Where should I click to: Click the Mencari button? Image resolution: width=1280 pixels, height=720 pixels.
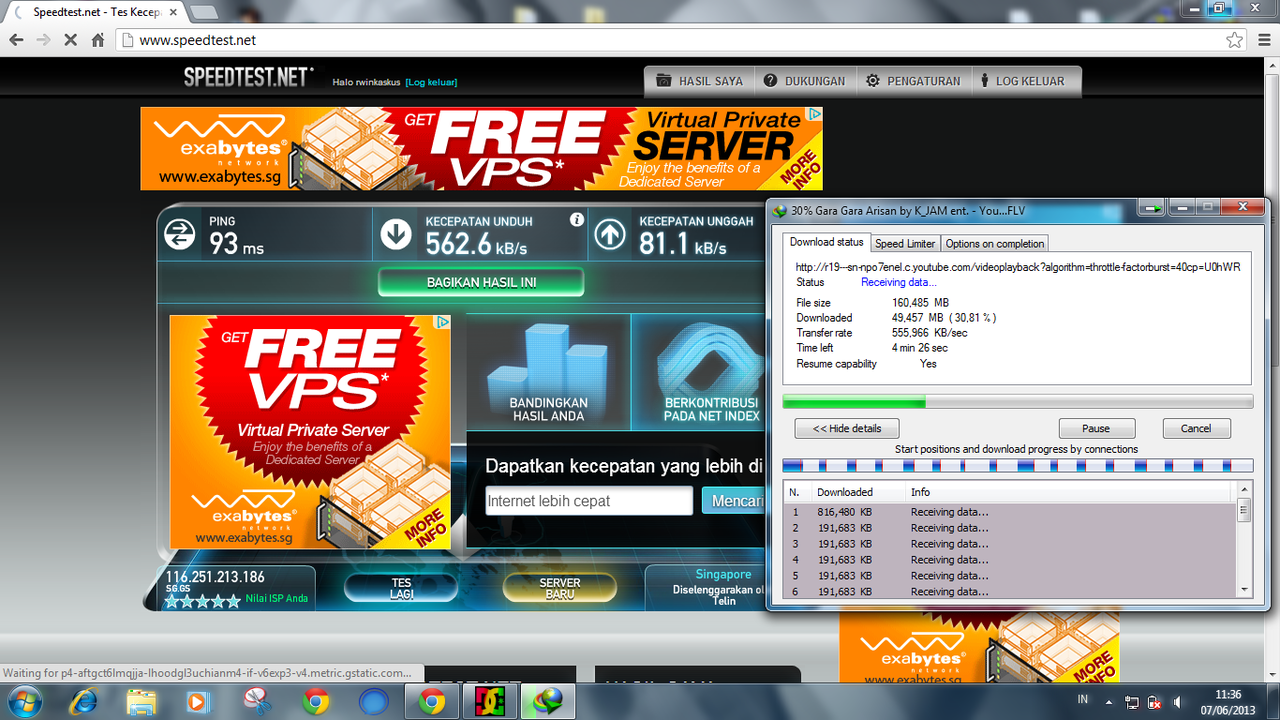tap(734, 501)
